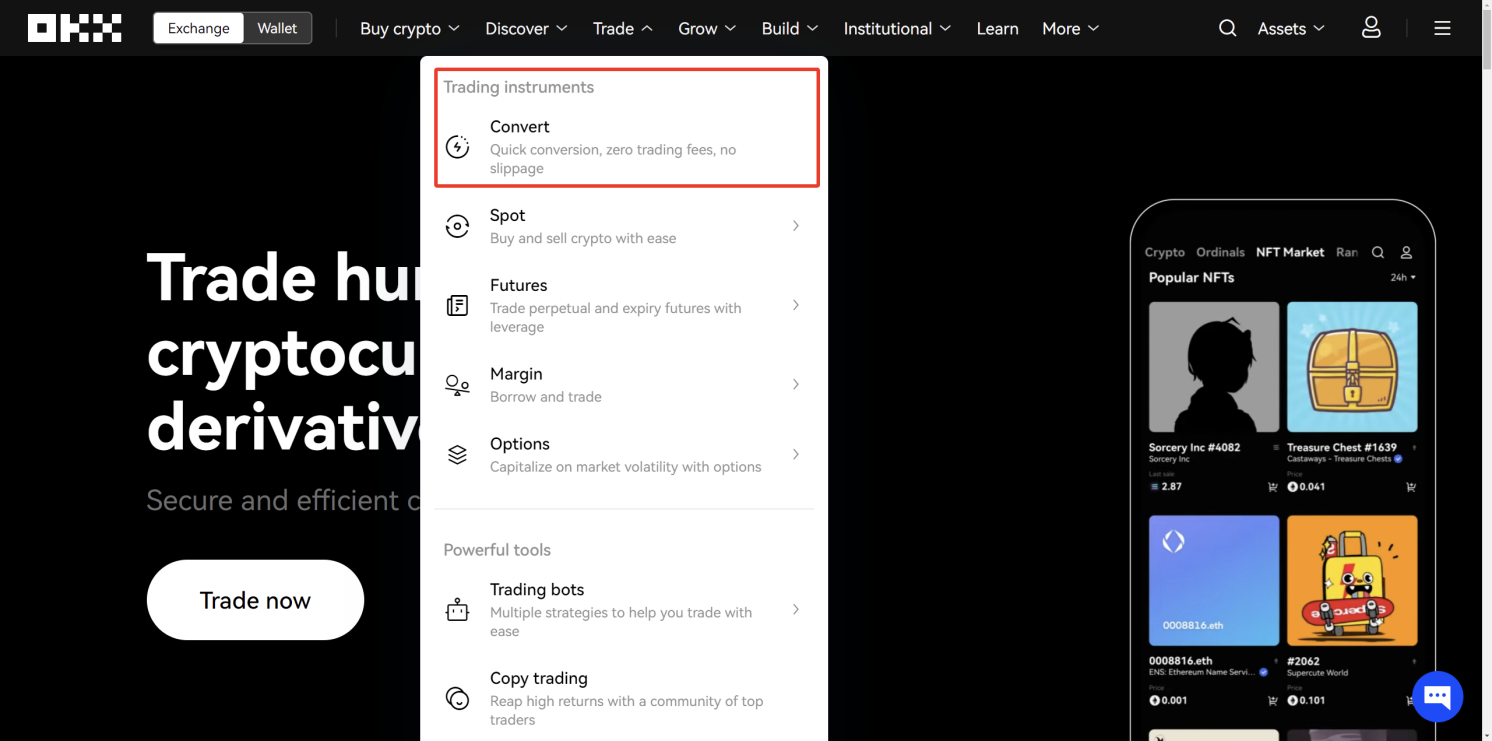This screenshot has height=741, width=1492.
Task: Open Sorcery Inc #4082 NFT thumbnail
Action: point(1214,367)
